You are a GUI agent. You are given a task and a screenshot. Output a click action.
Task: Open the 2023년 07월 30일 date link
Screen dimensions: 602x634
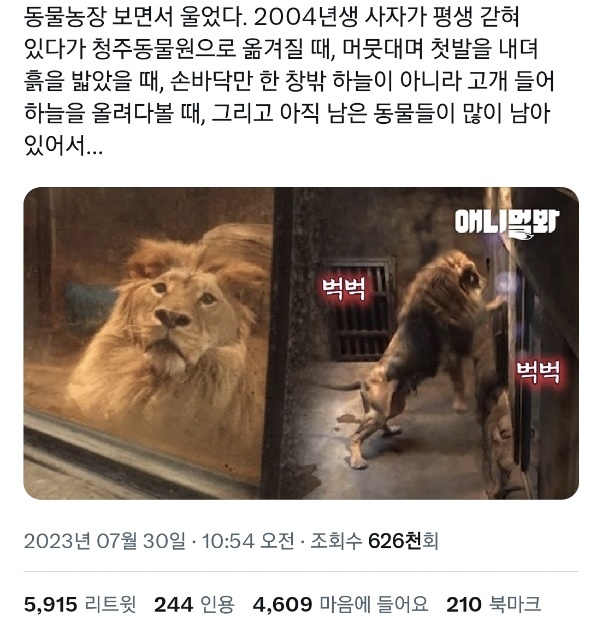coord(105,541)
